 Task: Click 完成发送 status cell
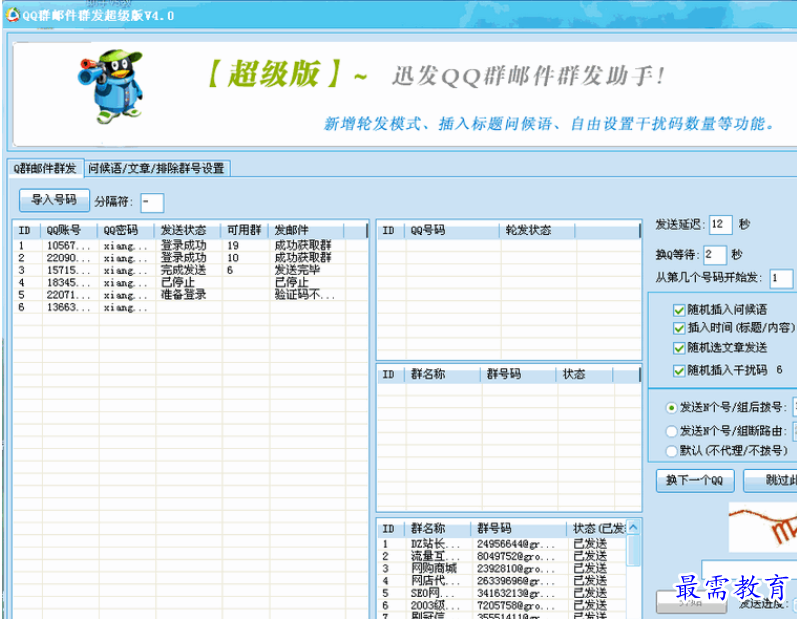pyautogui.click(x=183, y=270)
